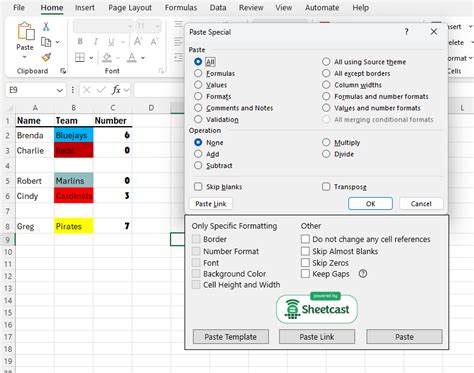Screen dimensions: 474x373
Task: Cancel formula bar entry X icon
Action: (x=87, y=90)
